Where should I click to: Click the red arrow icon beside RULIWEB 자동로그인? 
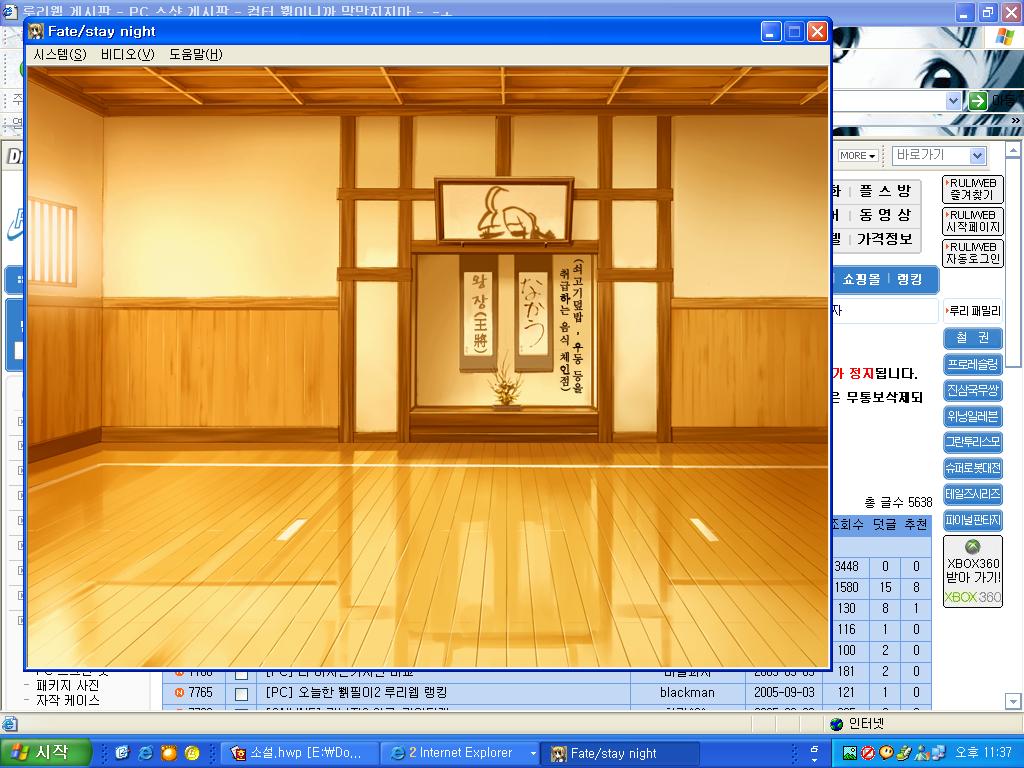click(x=946, y=247)
